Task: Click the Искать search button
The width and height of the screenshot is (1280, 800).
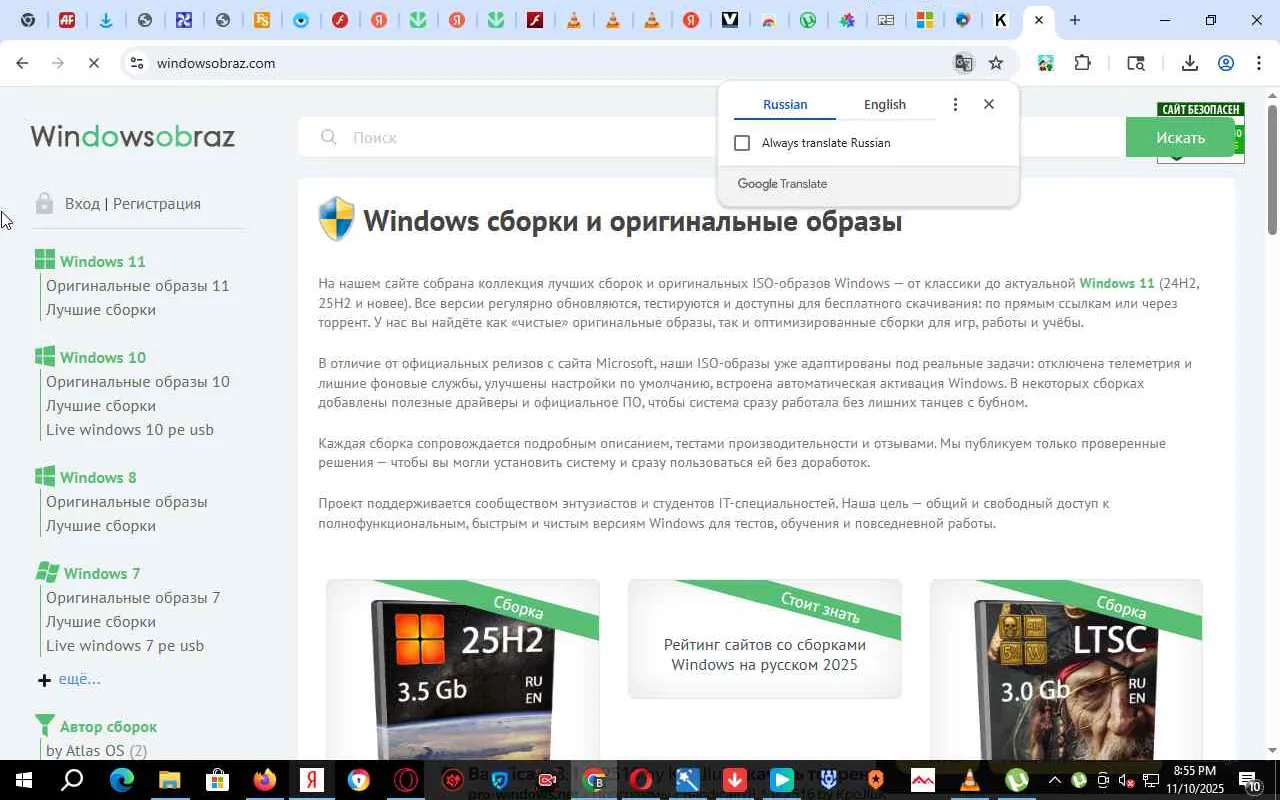Action: 1180,137
